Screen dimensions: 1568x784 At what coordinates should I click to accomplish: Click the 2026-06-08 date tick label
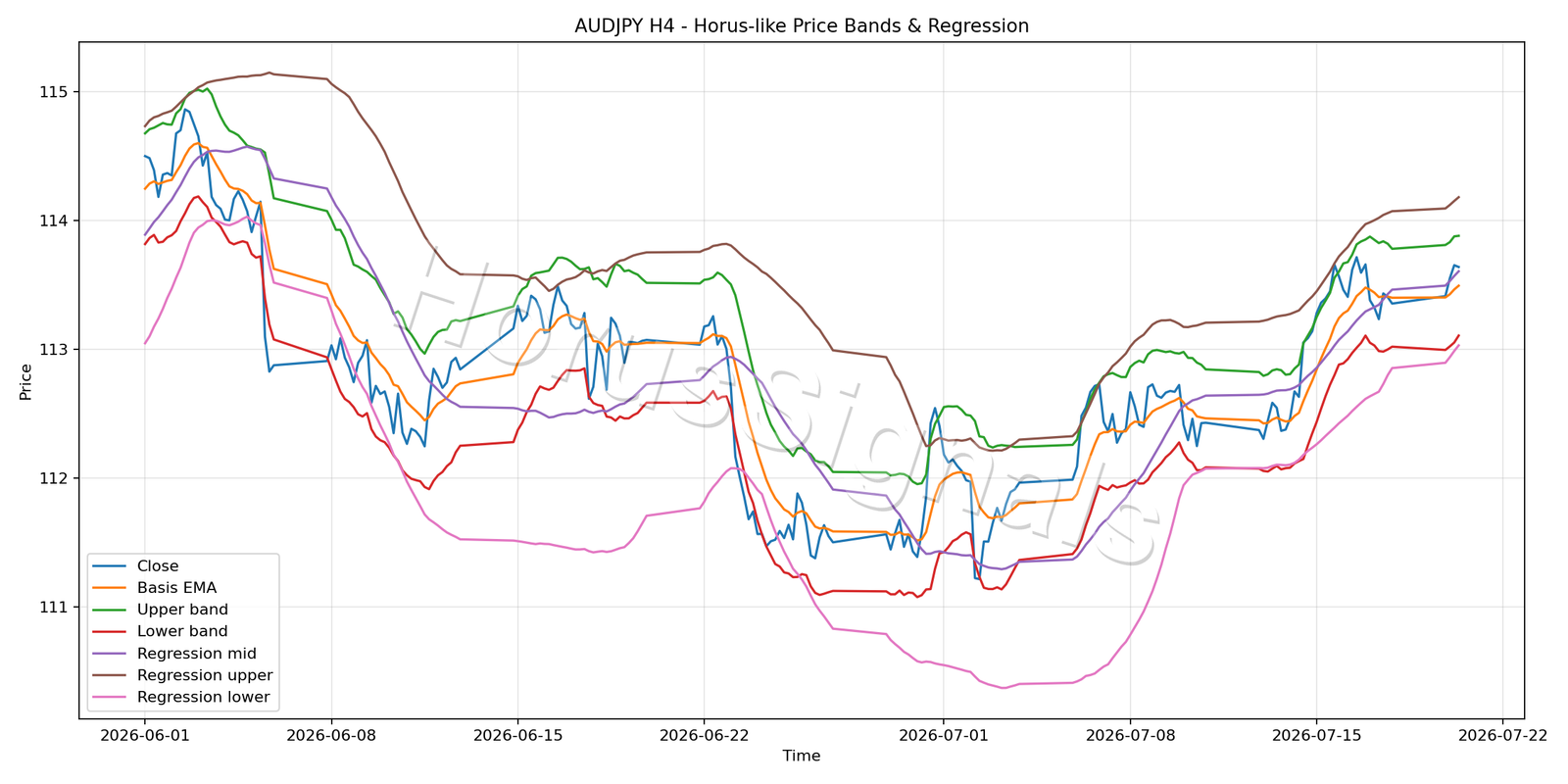point(331,735)
